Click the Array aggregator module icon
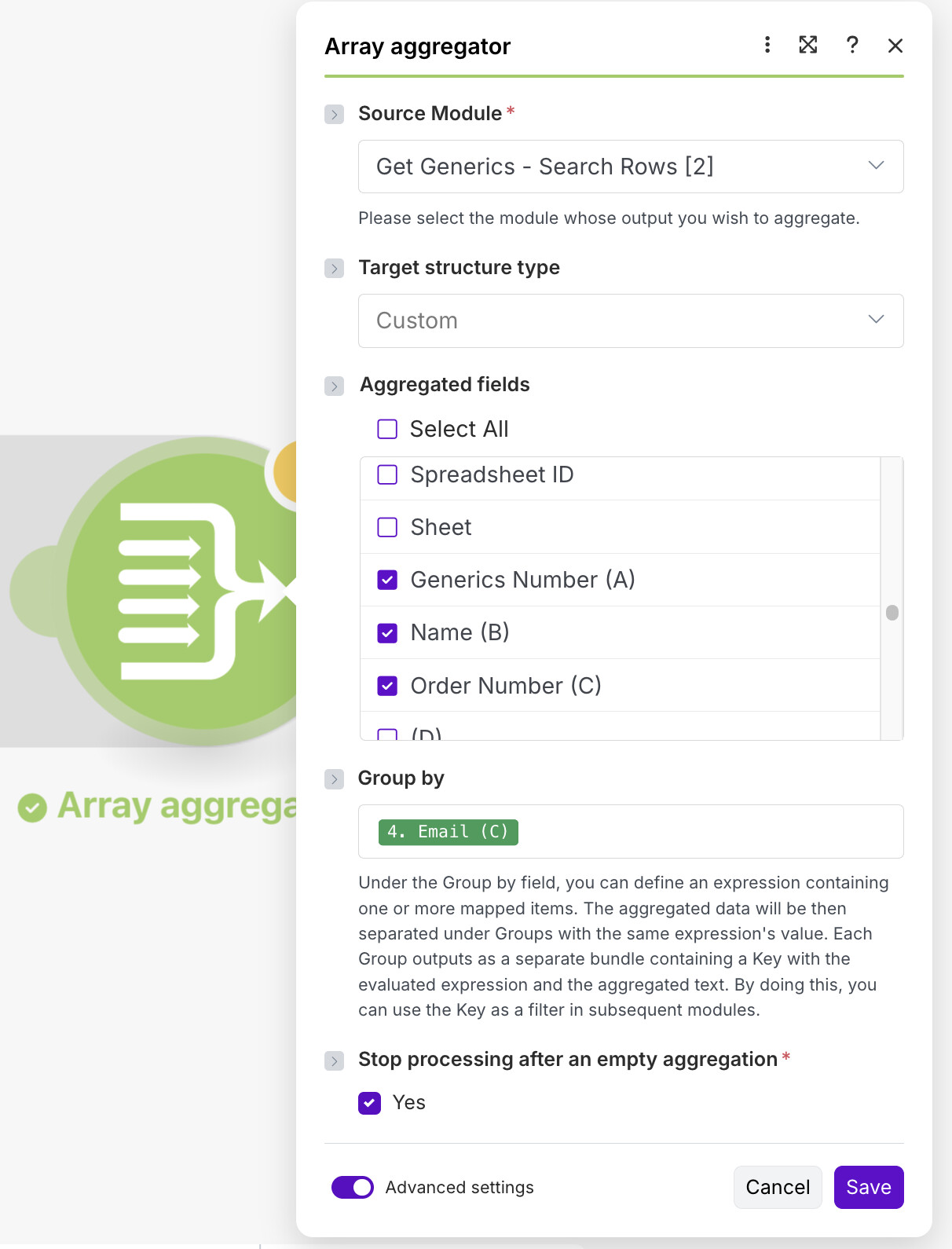 (x=177, y=591)
